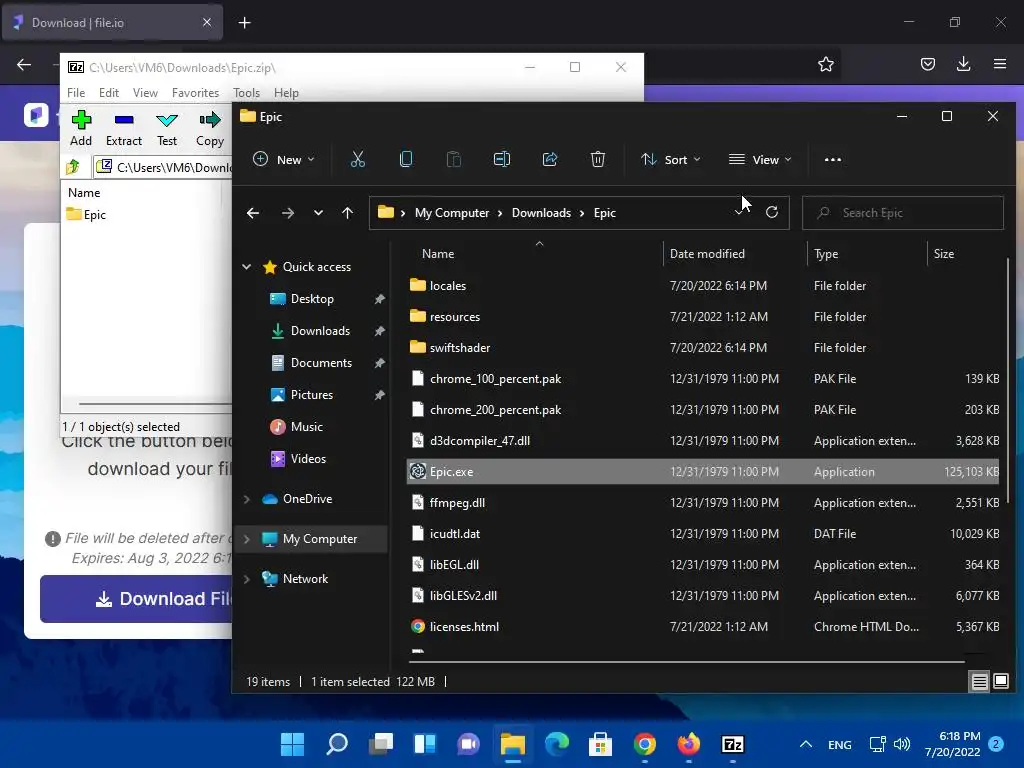Switch to large thumbnails view icon in status bar
The image size is (1024, 768).
pos(1000,682)
